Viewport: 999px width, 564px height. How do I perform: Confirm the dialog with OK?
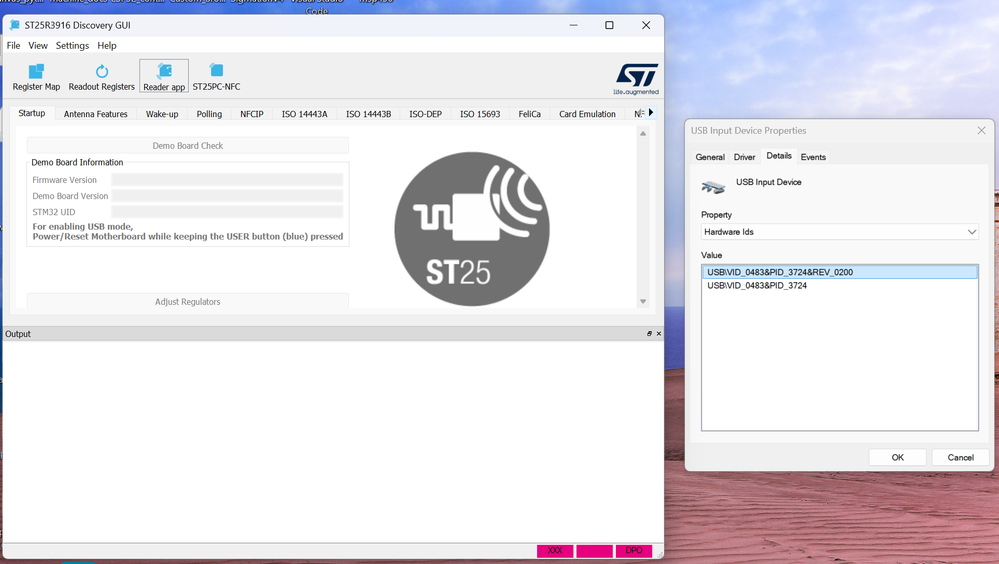898,457
